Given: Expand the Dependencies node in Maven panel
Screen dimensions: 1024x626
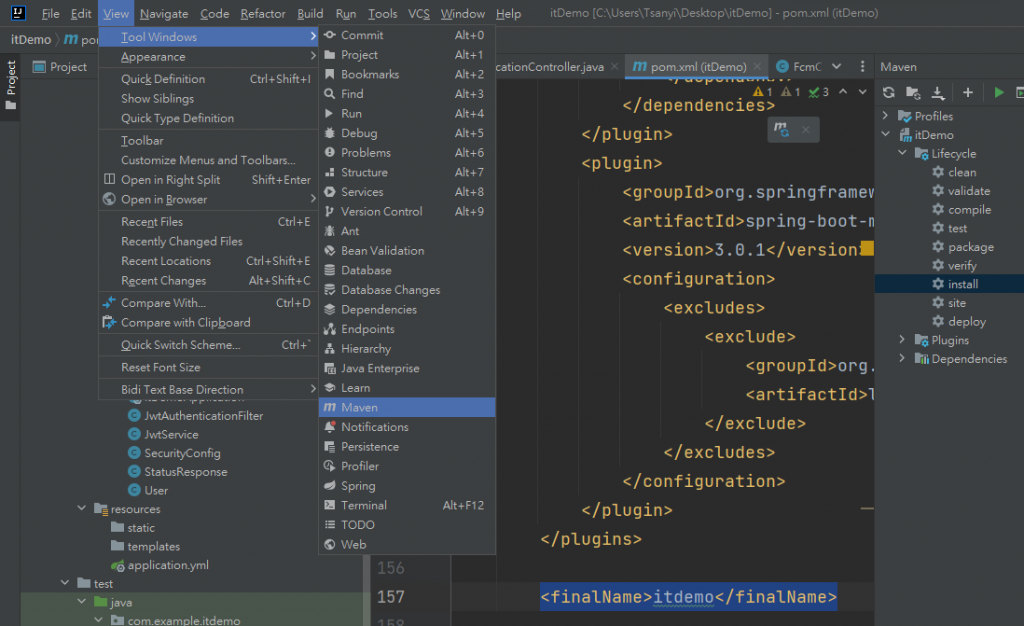Looking at the screenshot, I should coord(903,358).
